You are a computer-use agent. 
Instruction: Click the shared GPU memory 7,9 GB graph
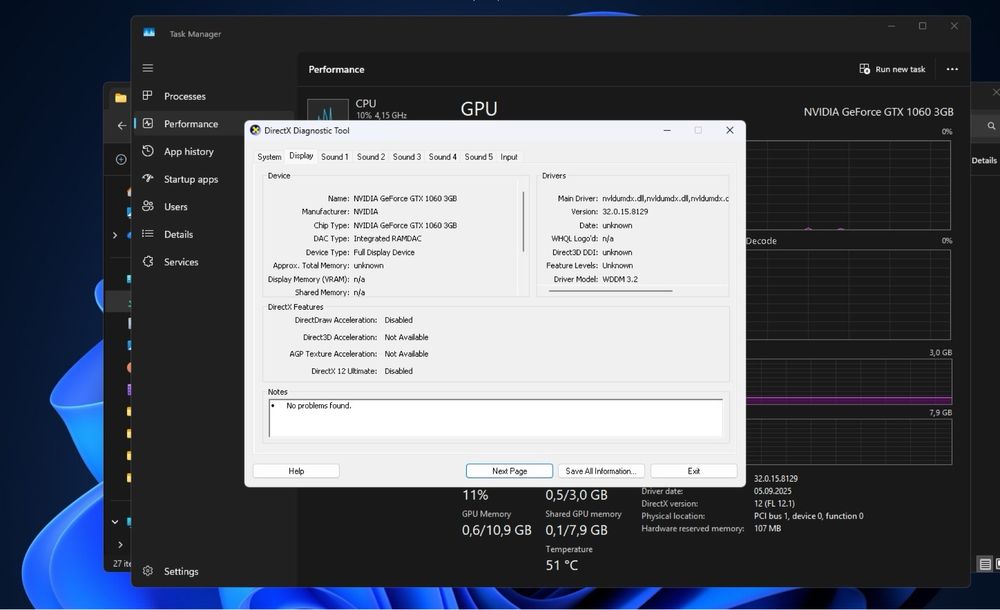click(x=848, y=442)
